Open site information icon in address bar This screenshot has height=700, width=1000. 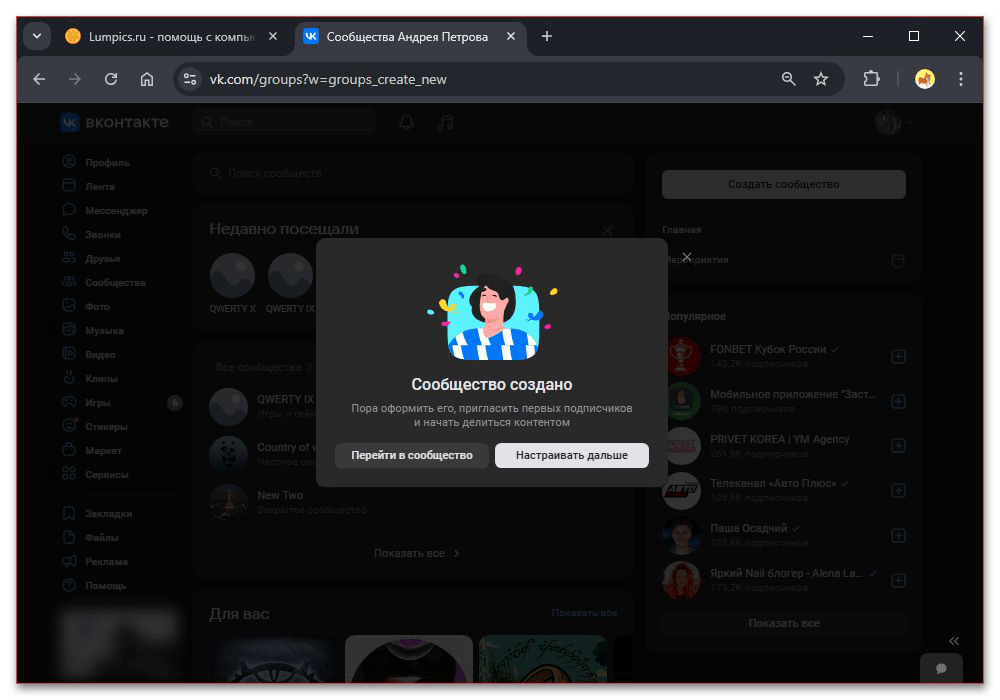pyautogui.click(x=191, y=79)
